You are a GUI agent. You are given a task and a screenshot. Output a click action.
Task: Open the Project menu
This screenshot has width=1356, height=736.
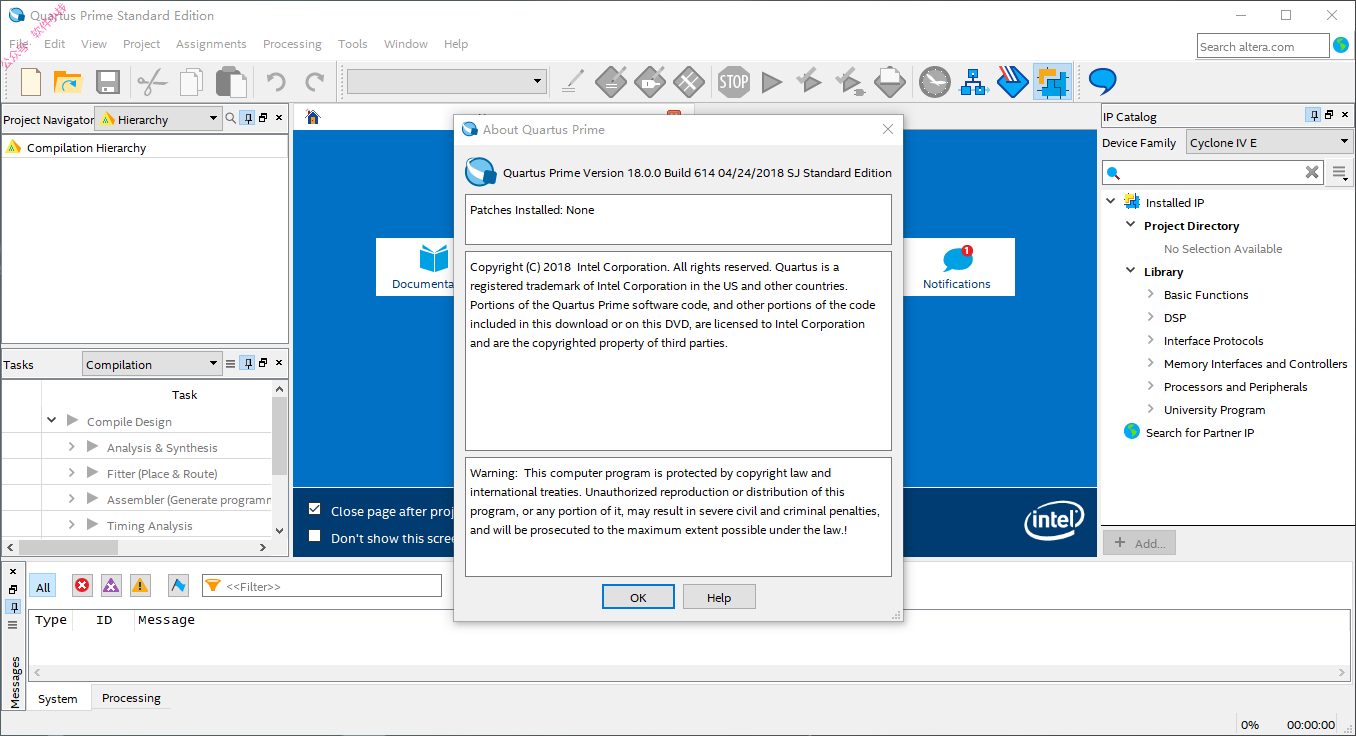coord(141,44)
